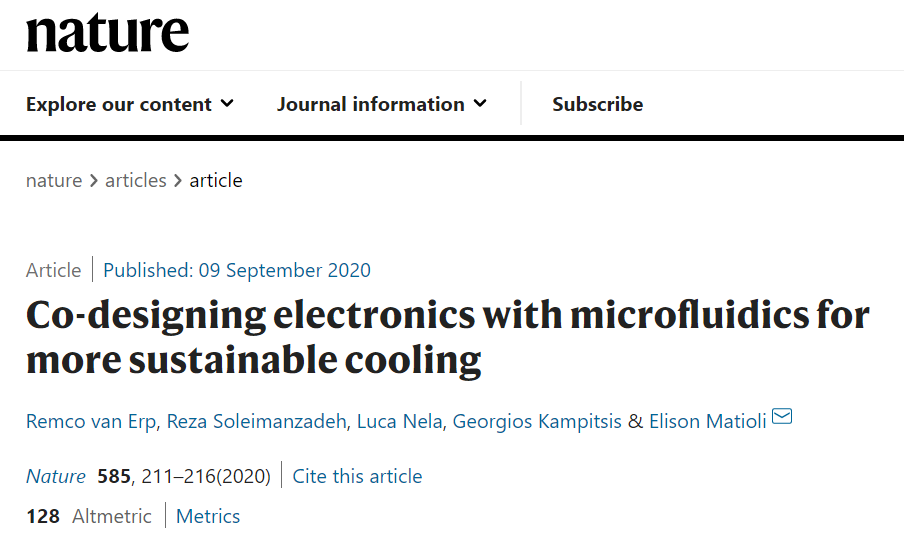View author Georgios Kampitsis
The width and height of the screenshot is (904, 541).
537,421
